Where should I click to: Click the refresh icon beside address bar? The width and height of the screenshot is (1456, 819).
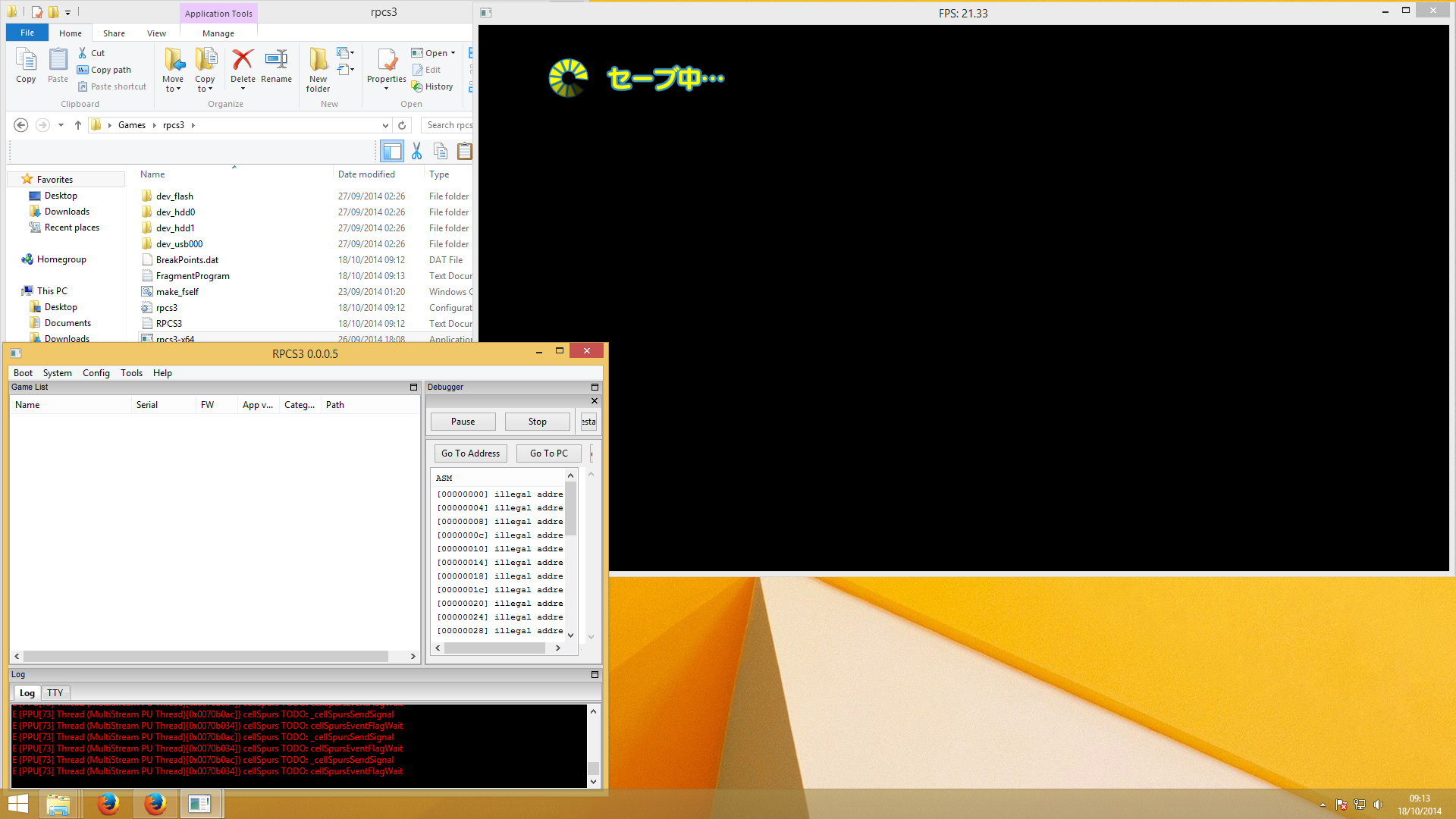[x=403, y=125]
